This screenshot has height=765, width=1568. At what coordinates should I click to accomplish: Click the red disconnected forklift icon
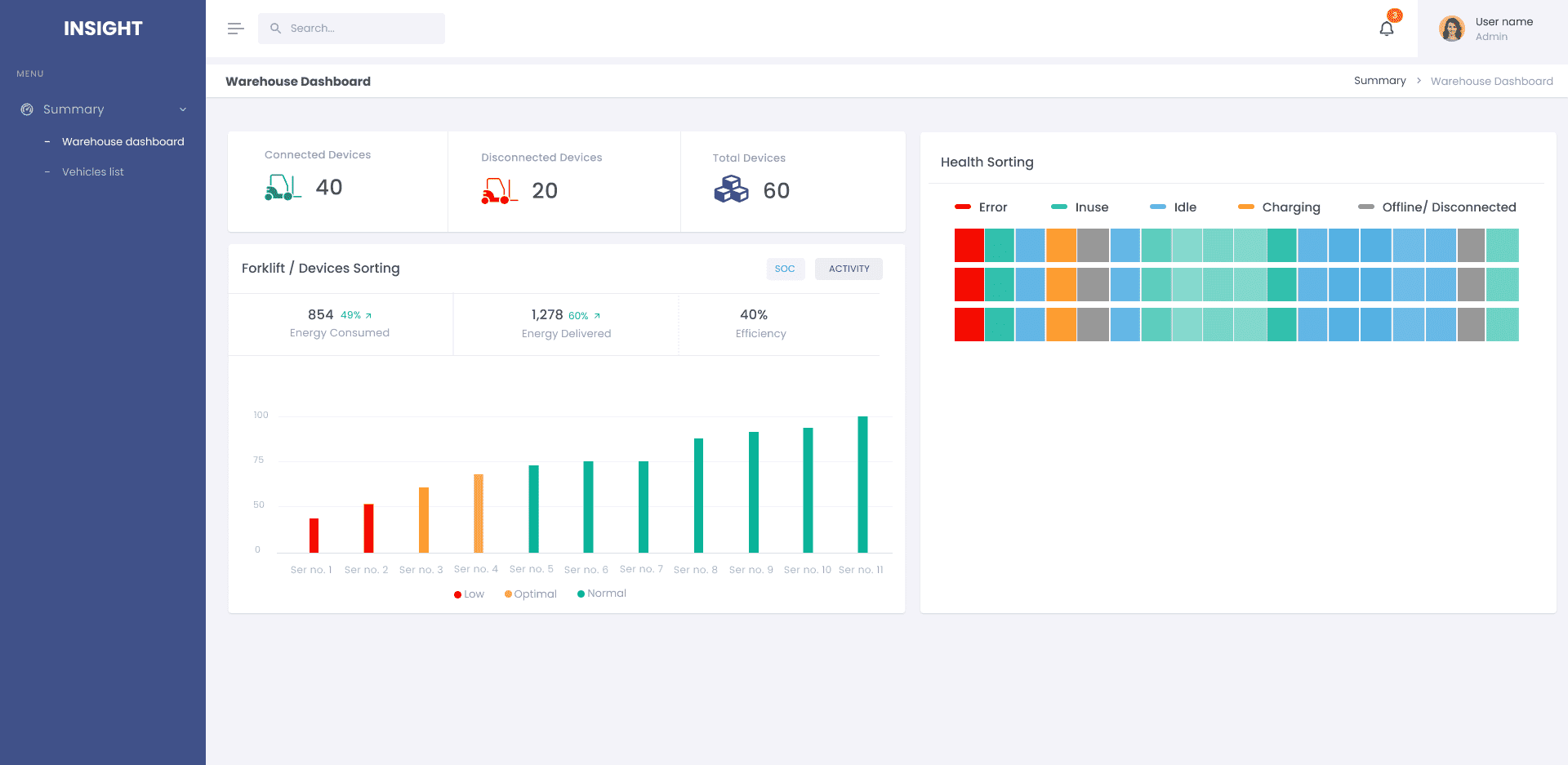[x=499, y=190]
